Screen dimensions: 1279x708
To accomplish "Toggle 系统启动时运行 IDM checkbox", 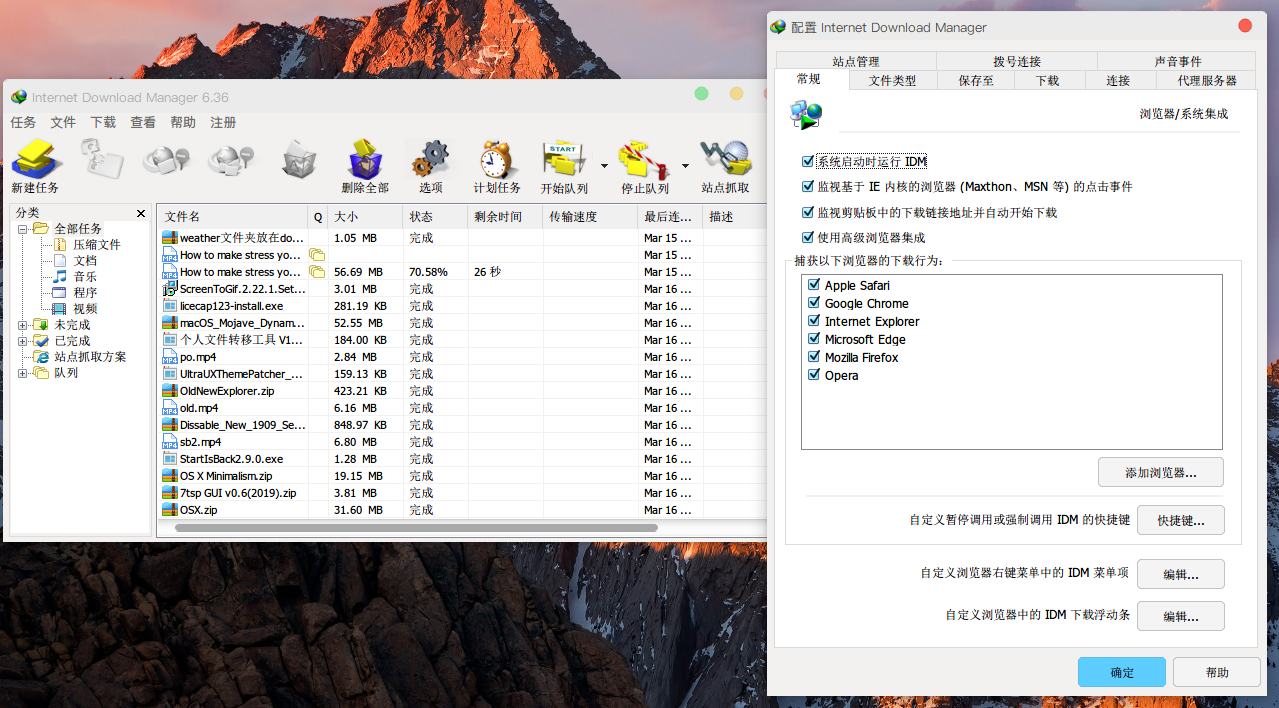I will tap(808, 161).
